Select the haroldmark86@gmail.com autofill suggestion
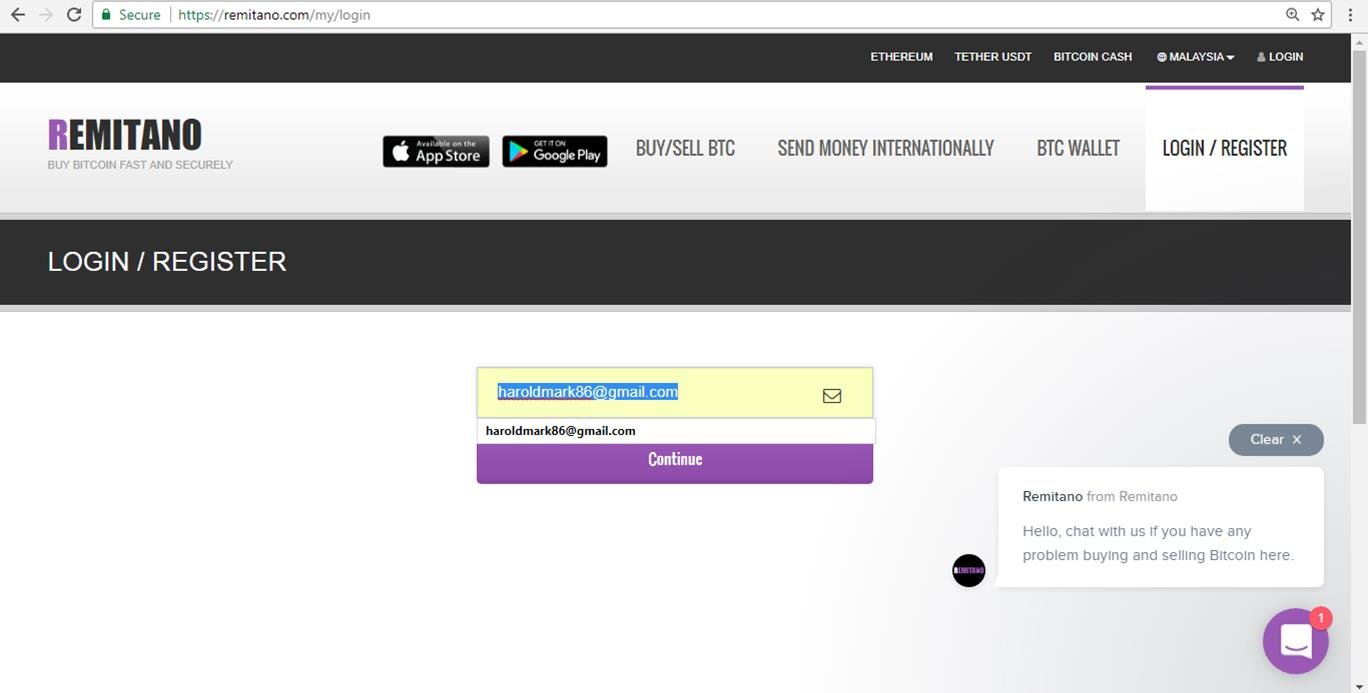This screenshot has width=1368, height=693. [x=676, y=431]
